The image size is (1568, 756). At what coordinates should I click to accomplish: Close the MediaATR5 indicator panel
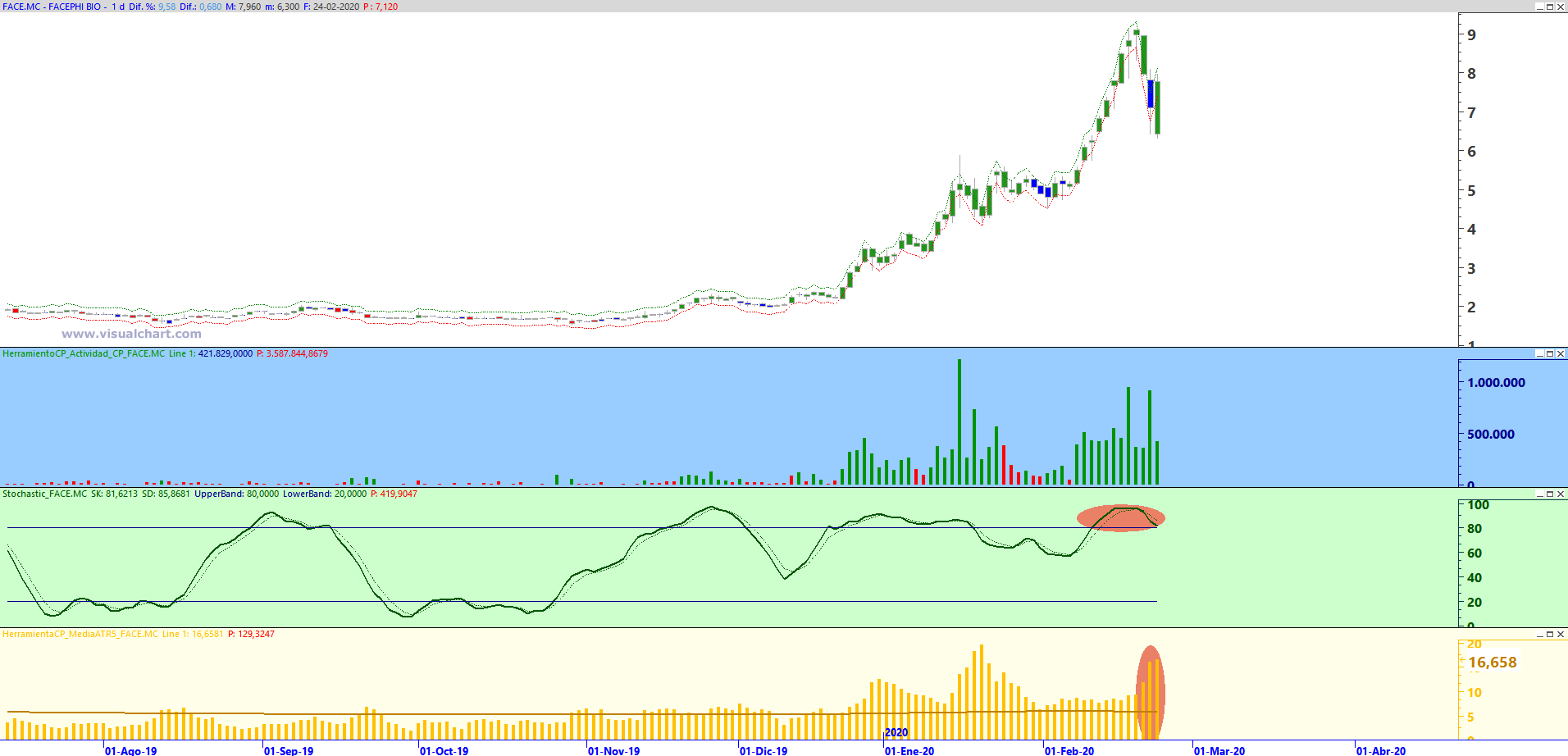tap(1561, 635)
